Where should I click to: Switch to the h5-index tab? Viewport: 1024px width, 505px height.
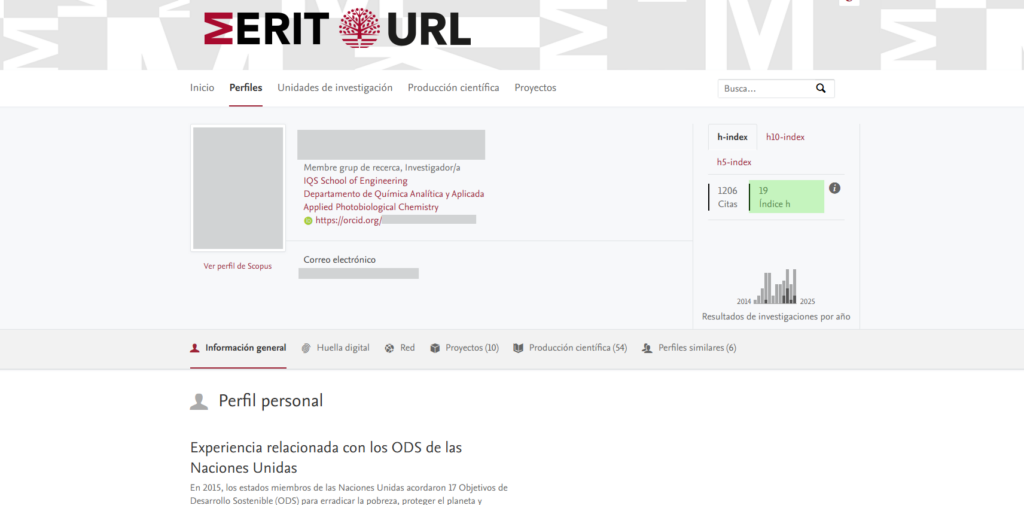pos(734,162)
